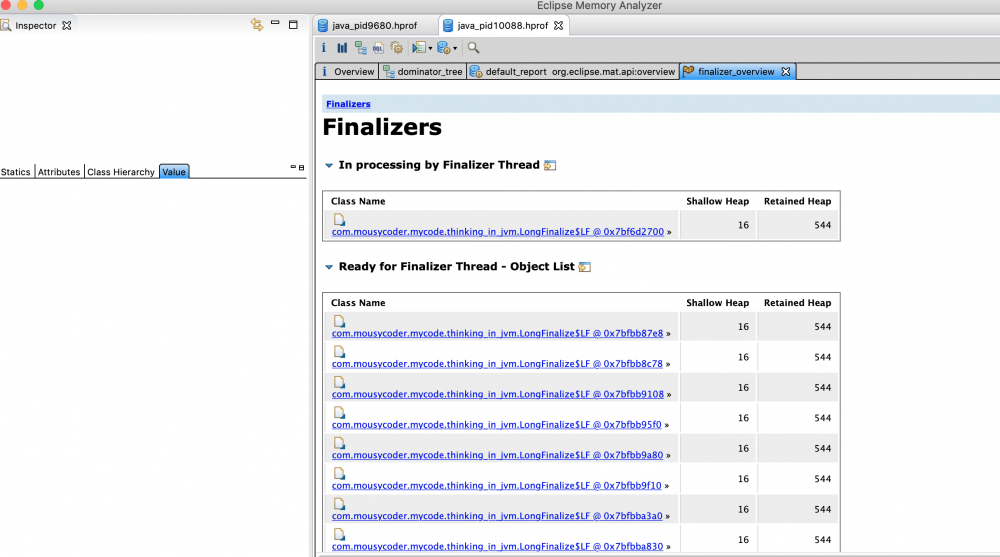The width and height of the screenshot is (1000, 557).
Task: Click the Find Object by Address magnifier
Action: [473, 48]
